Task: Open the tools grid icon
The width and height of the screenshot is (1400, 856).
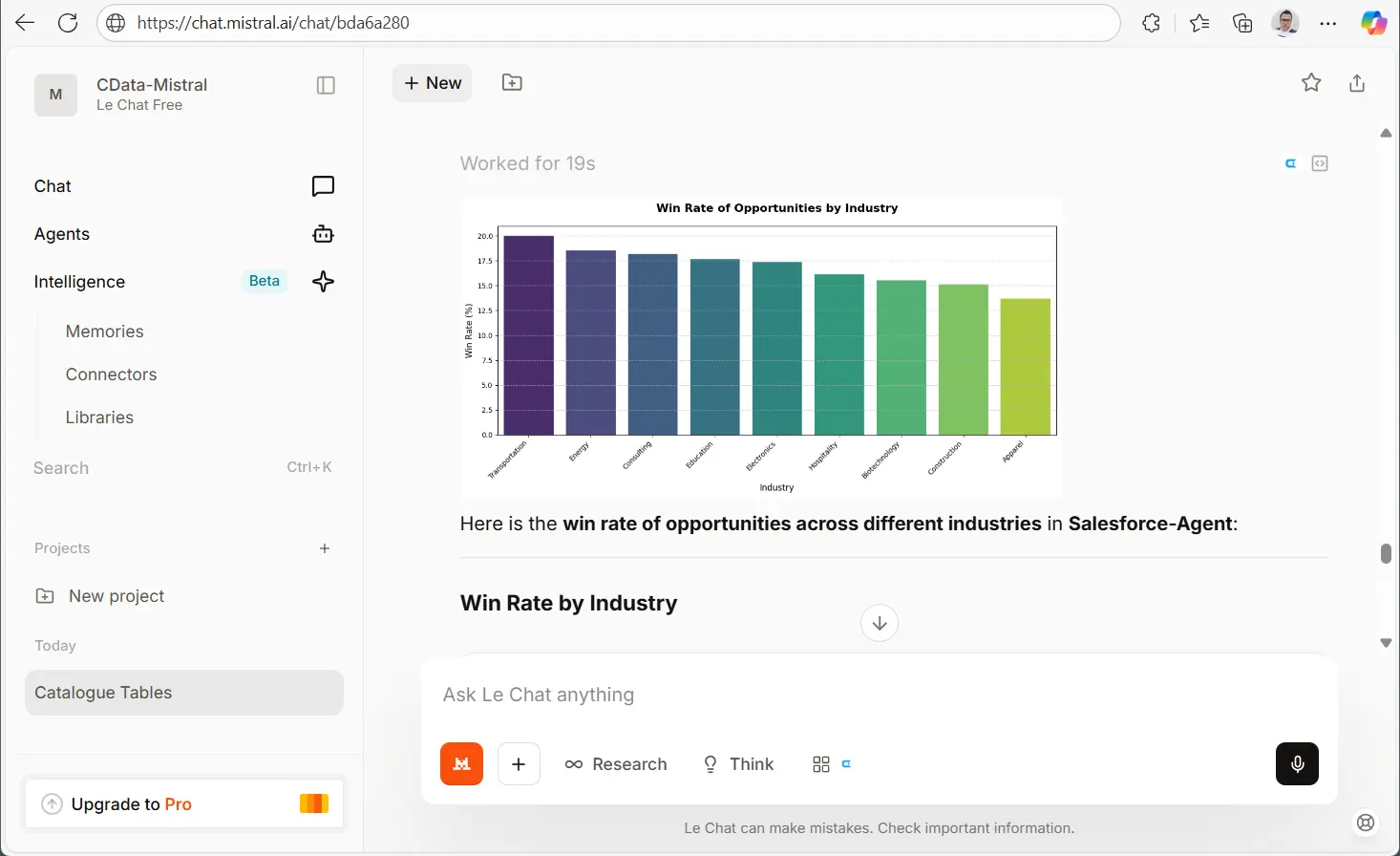Action: (821, 764)
